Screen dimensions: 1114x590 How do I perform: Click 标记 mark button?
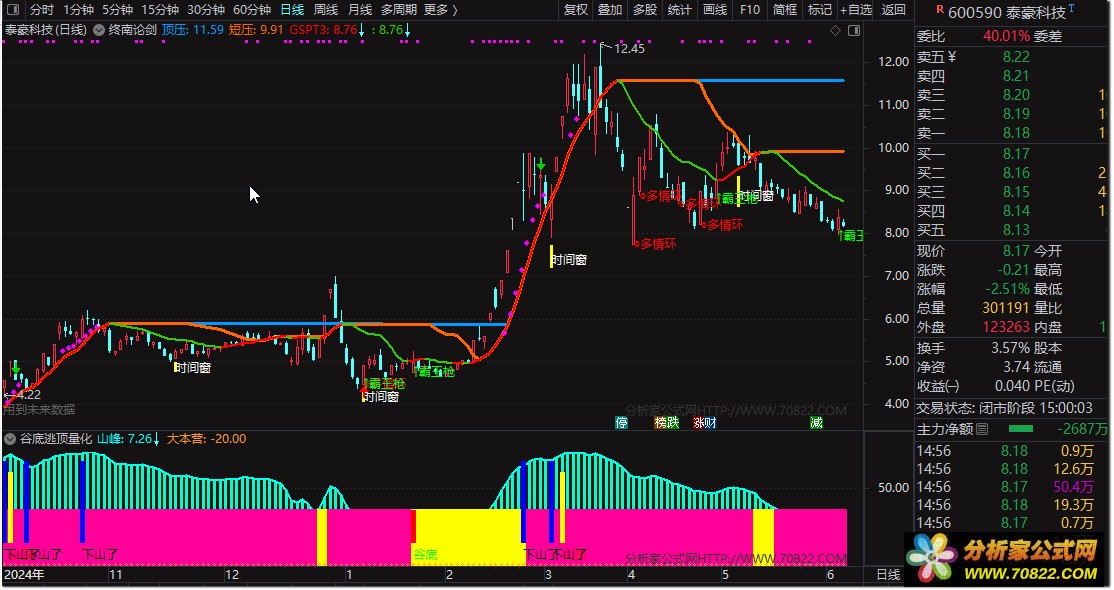(x=820, y=10)
